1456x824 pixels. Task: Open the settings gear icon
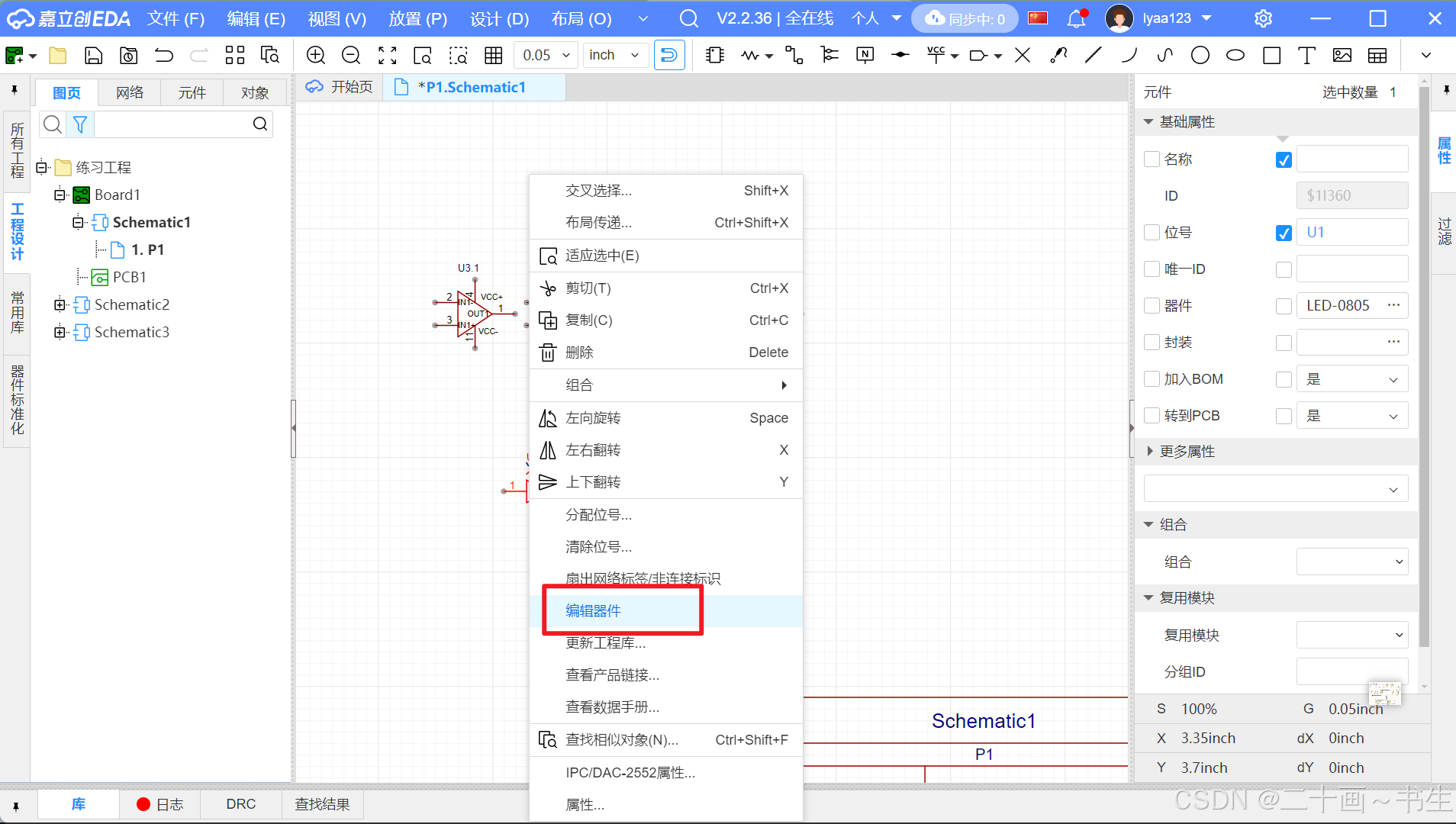pos(1264,18)
